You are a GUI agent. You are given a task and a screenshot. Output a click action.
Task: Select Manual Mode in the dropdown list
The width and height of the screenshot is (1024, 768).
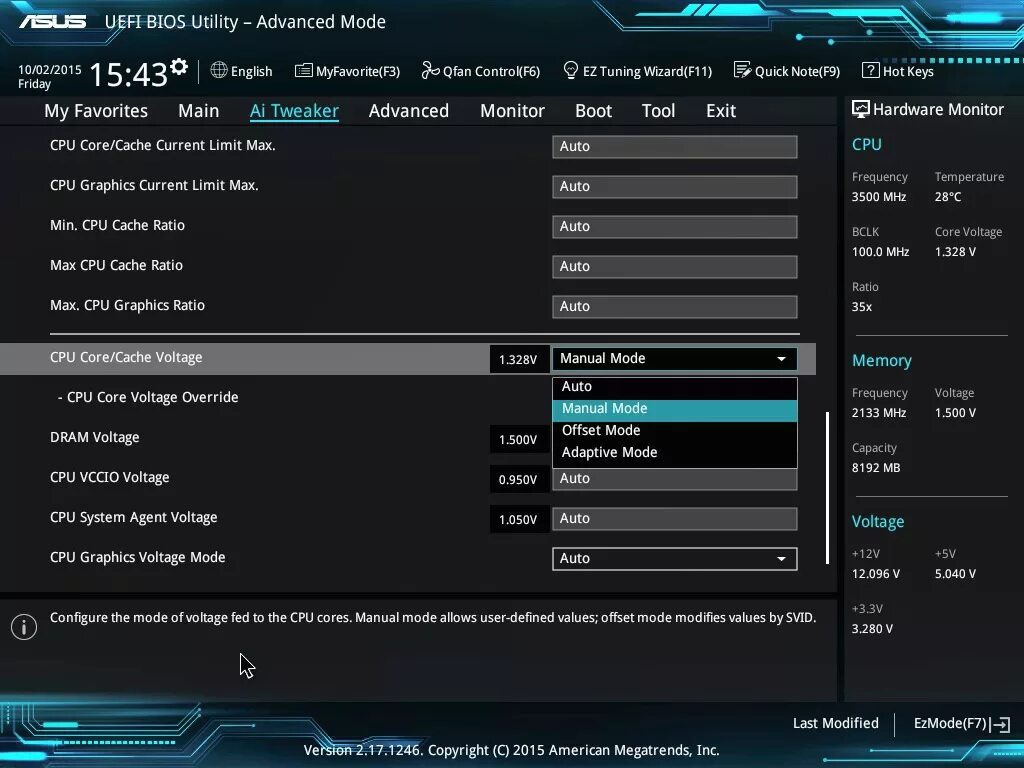pyautogui.click(x=675, y=409)
